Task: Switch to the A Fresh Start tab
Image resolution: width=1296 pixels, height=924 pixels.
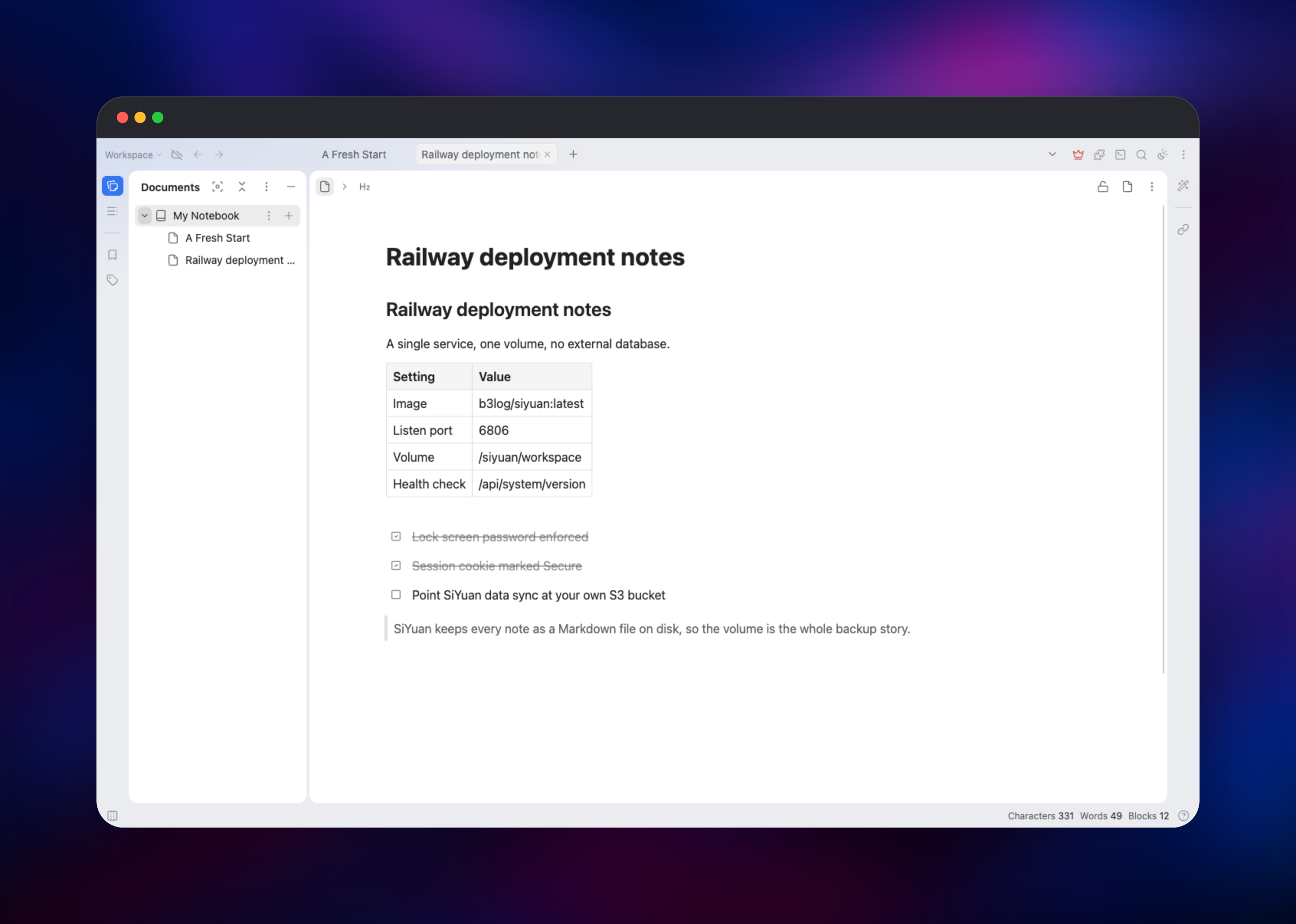Action: [x=354, y=155]
